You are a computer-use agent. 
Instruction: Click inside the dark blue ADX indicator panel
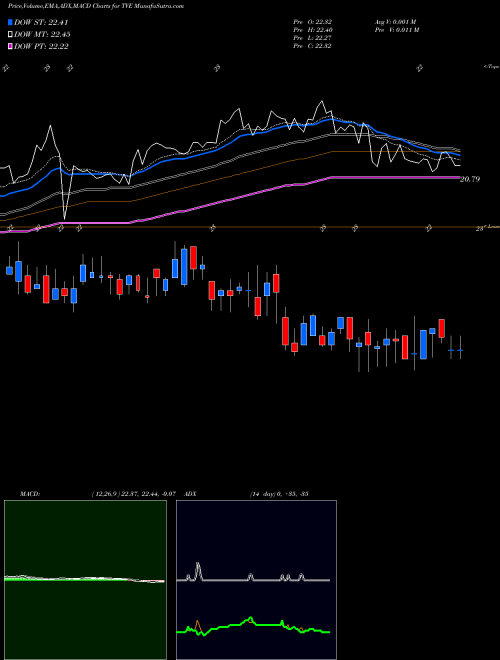256,580
